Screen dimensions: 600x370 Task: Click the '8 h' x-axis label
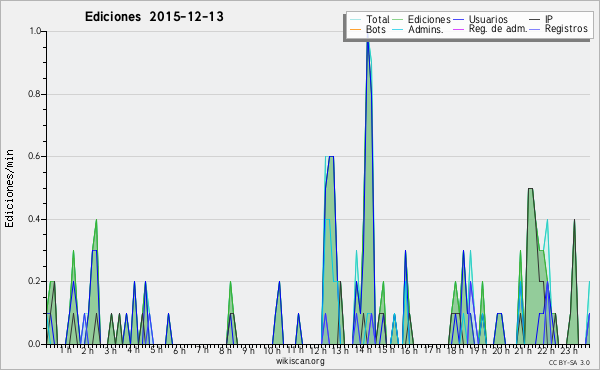(225, 350)
